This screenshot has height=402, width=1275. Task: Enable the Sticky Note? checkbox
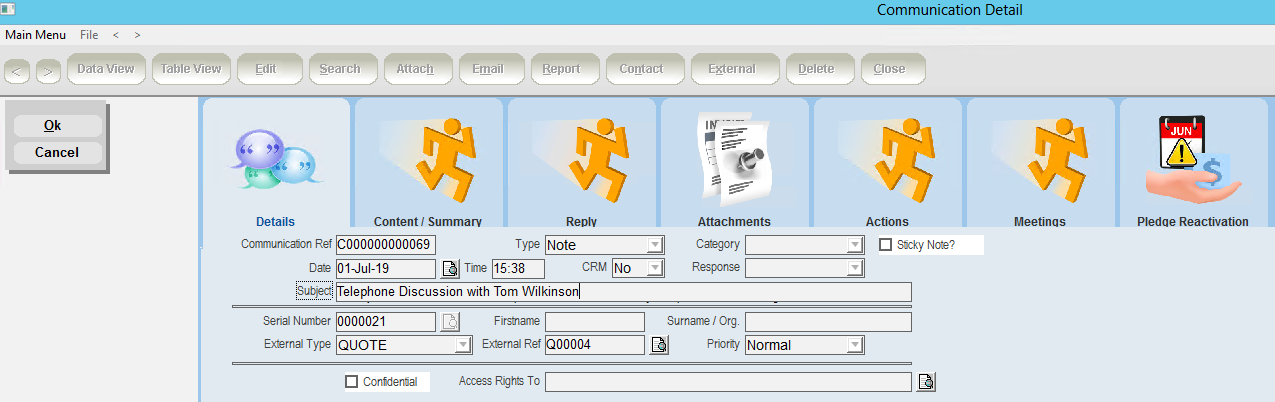click(x=885, y=244)
